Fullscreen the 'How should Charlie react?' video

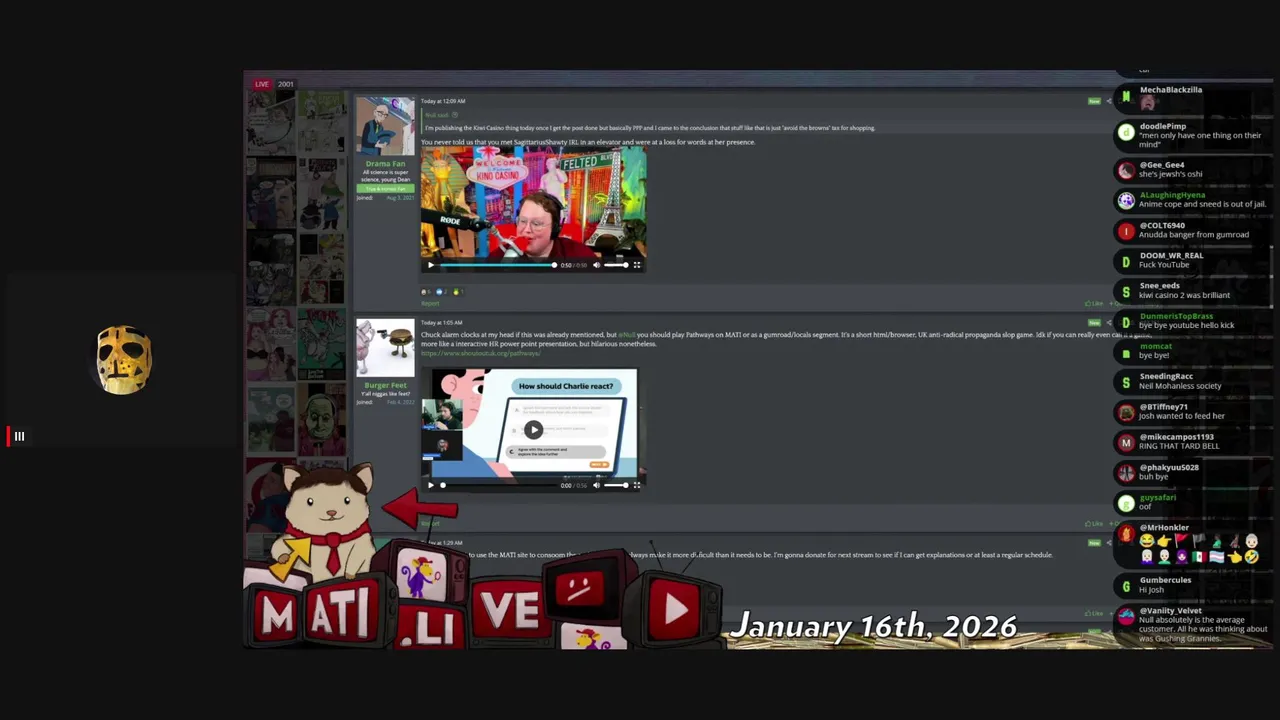click(x=636, y=485)
